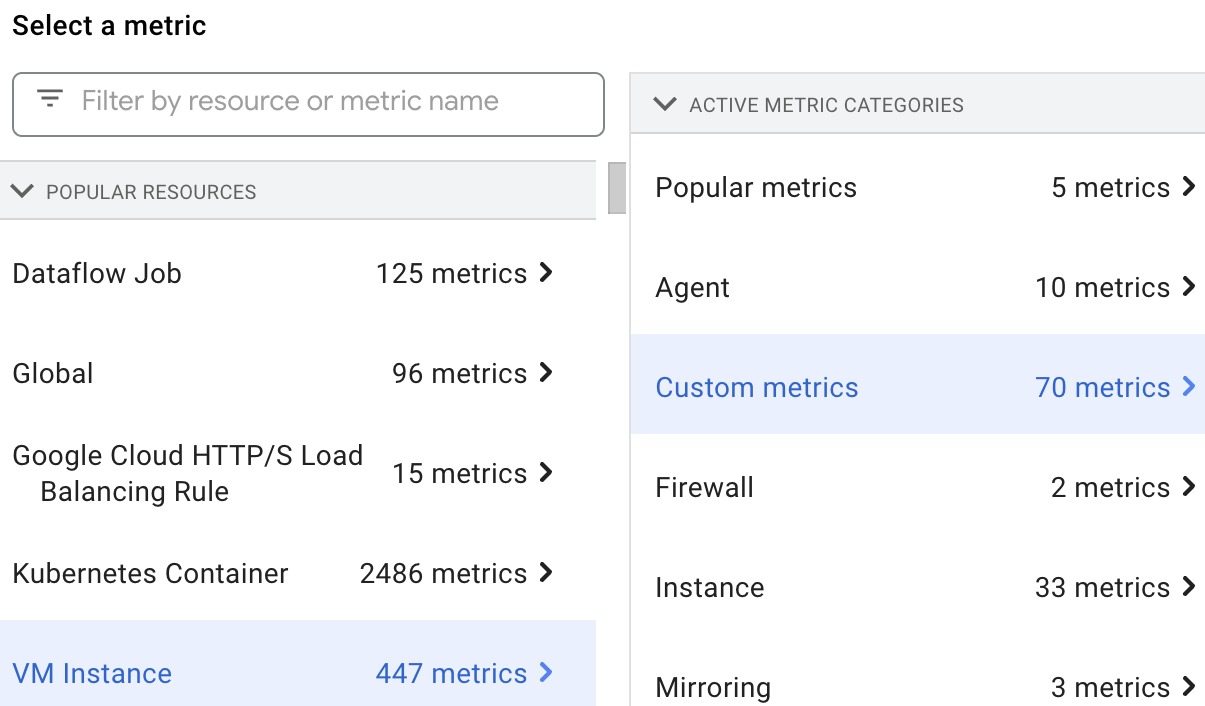The width and height of the screenshot is (1205, 706).
Task: Click the arrow next to 125 metrics
Action: [x=546, y=272]
